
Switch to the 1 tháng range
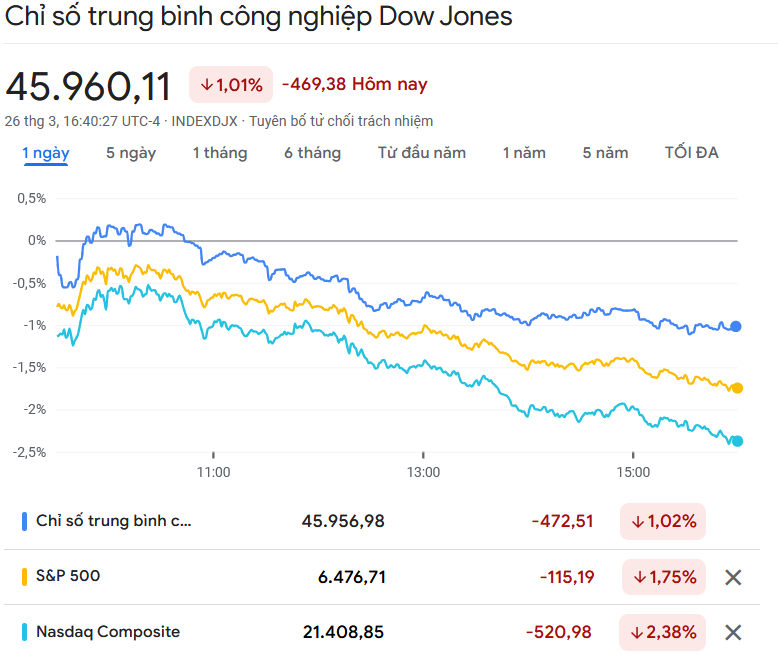(x=220, y=153)
